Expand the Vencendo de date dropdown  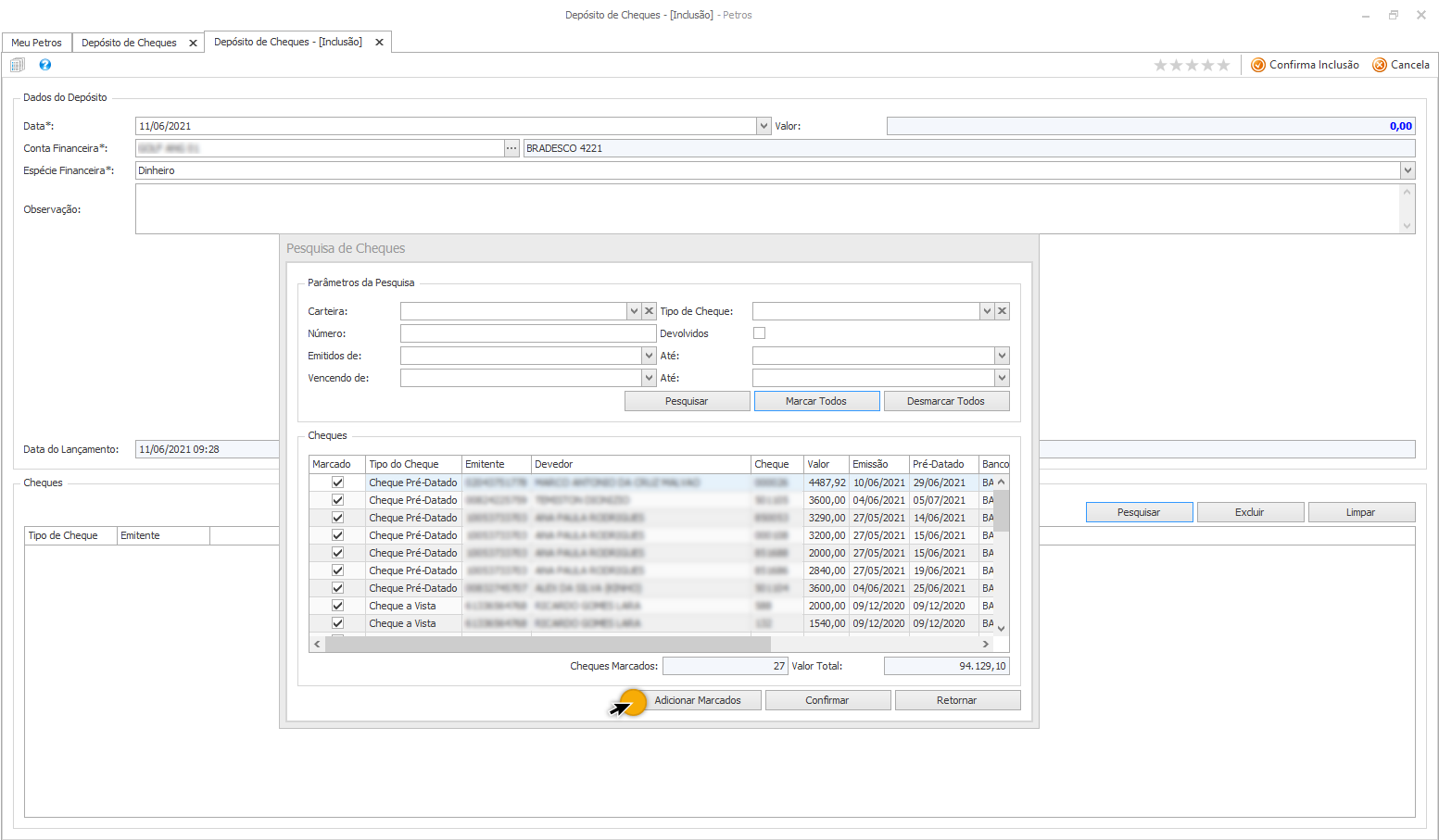click(x=649, y=378)
